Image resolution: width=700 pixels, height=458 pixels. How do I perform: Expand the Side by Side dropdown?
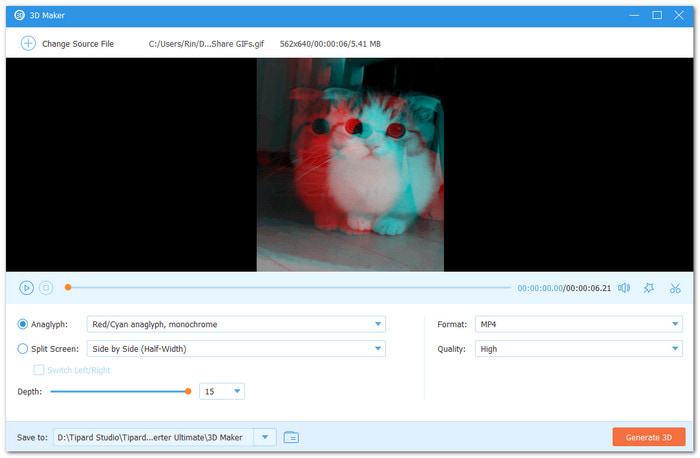click(236, 349)
